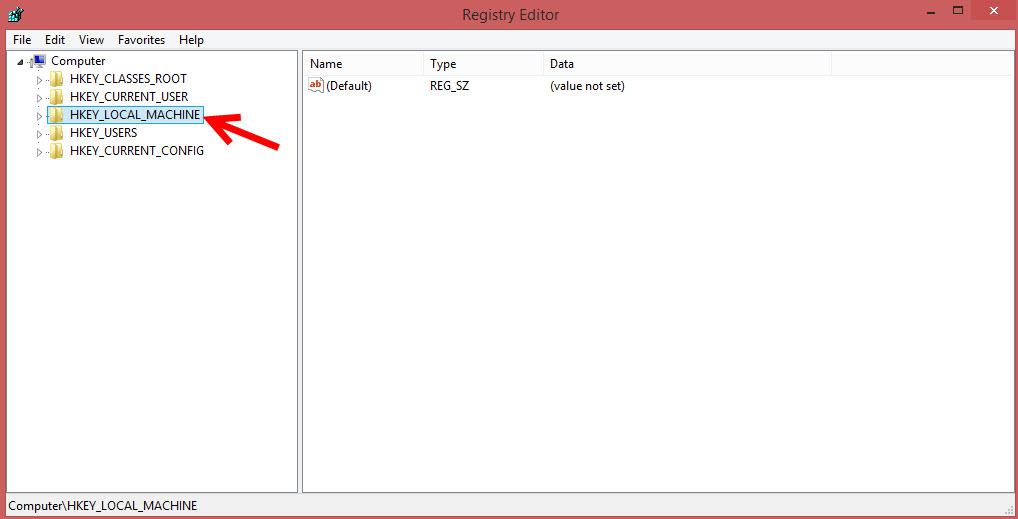1018x519 pixels.
Task: Open the File menu
Action: (x=22, y=40)
